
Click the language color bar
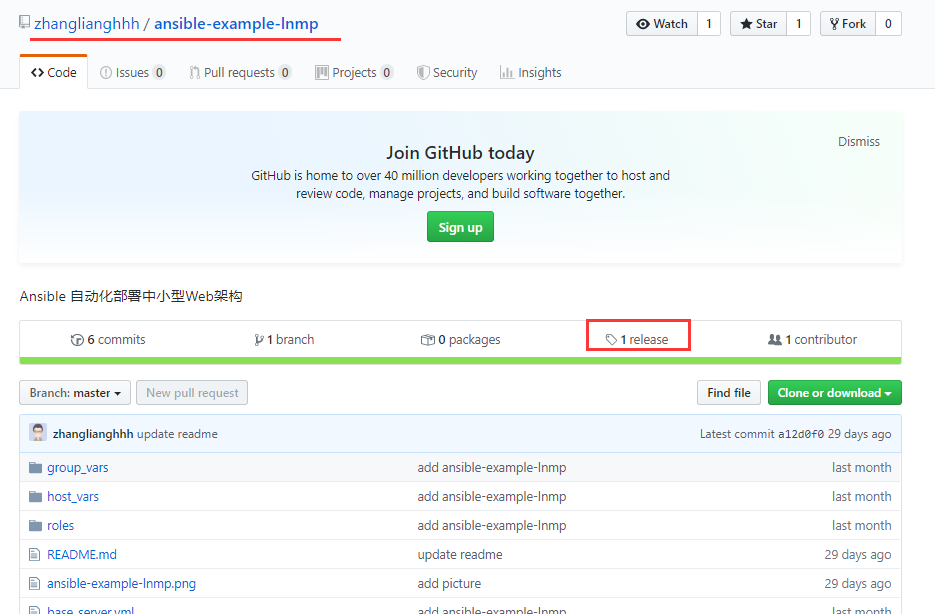click(x=460, y=361)
